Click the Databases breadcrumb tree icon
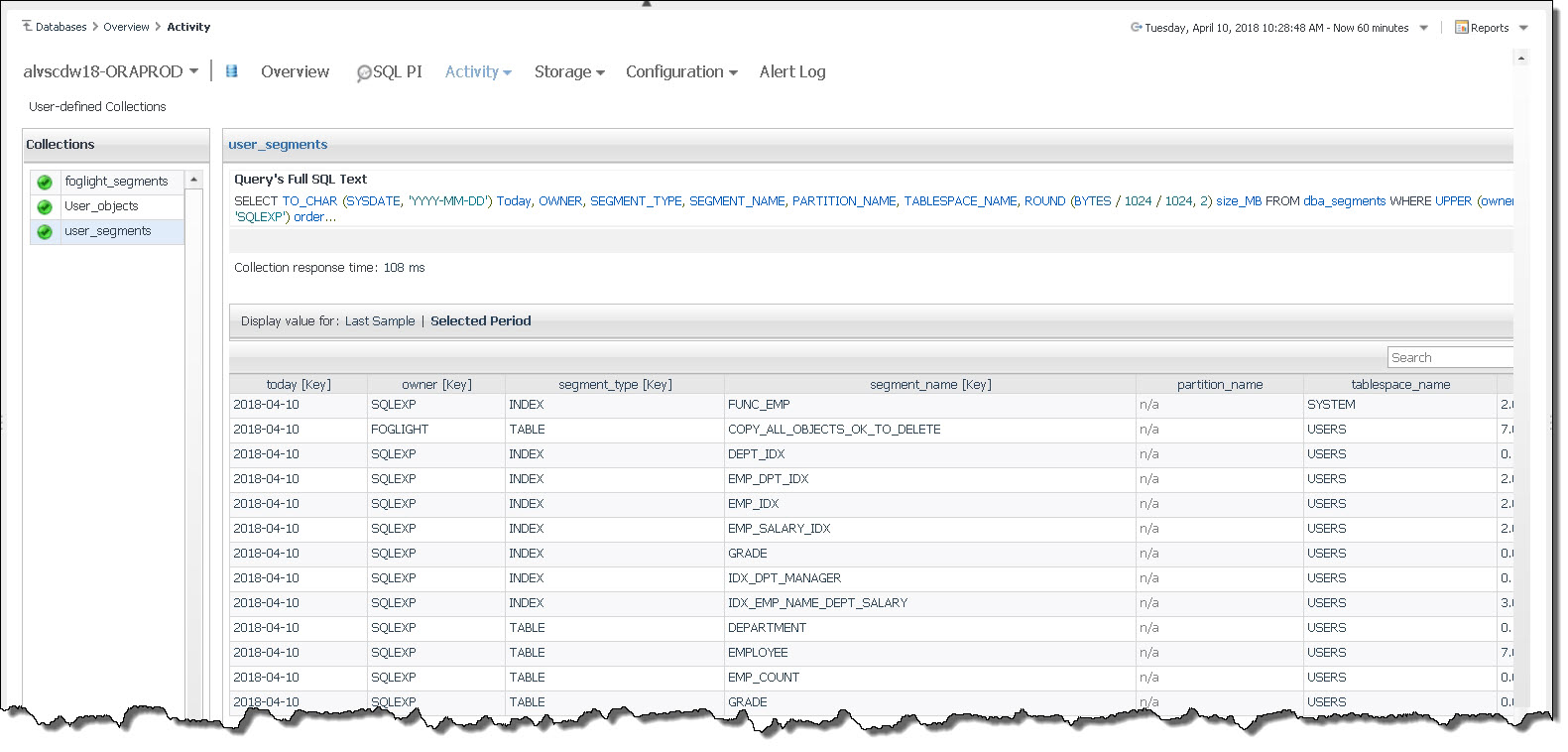This screenshot has height=752, width=1568. click(27, 27)
